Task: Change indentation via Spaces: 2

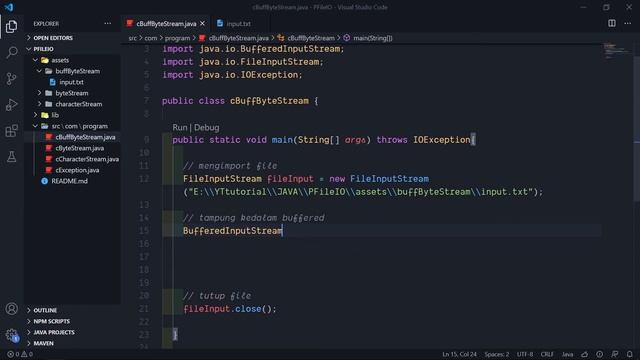Action: pyautogui.click(x=497, y=354)
